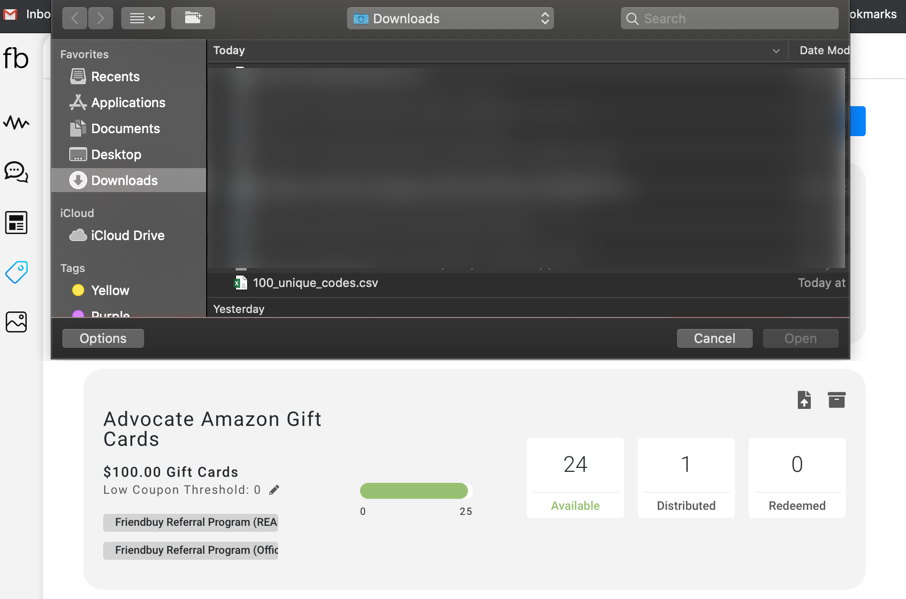This screenshot has width=906, height=599.
Task: Click the Open button in the dialog
Action: (x=800, y=338)
